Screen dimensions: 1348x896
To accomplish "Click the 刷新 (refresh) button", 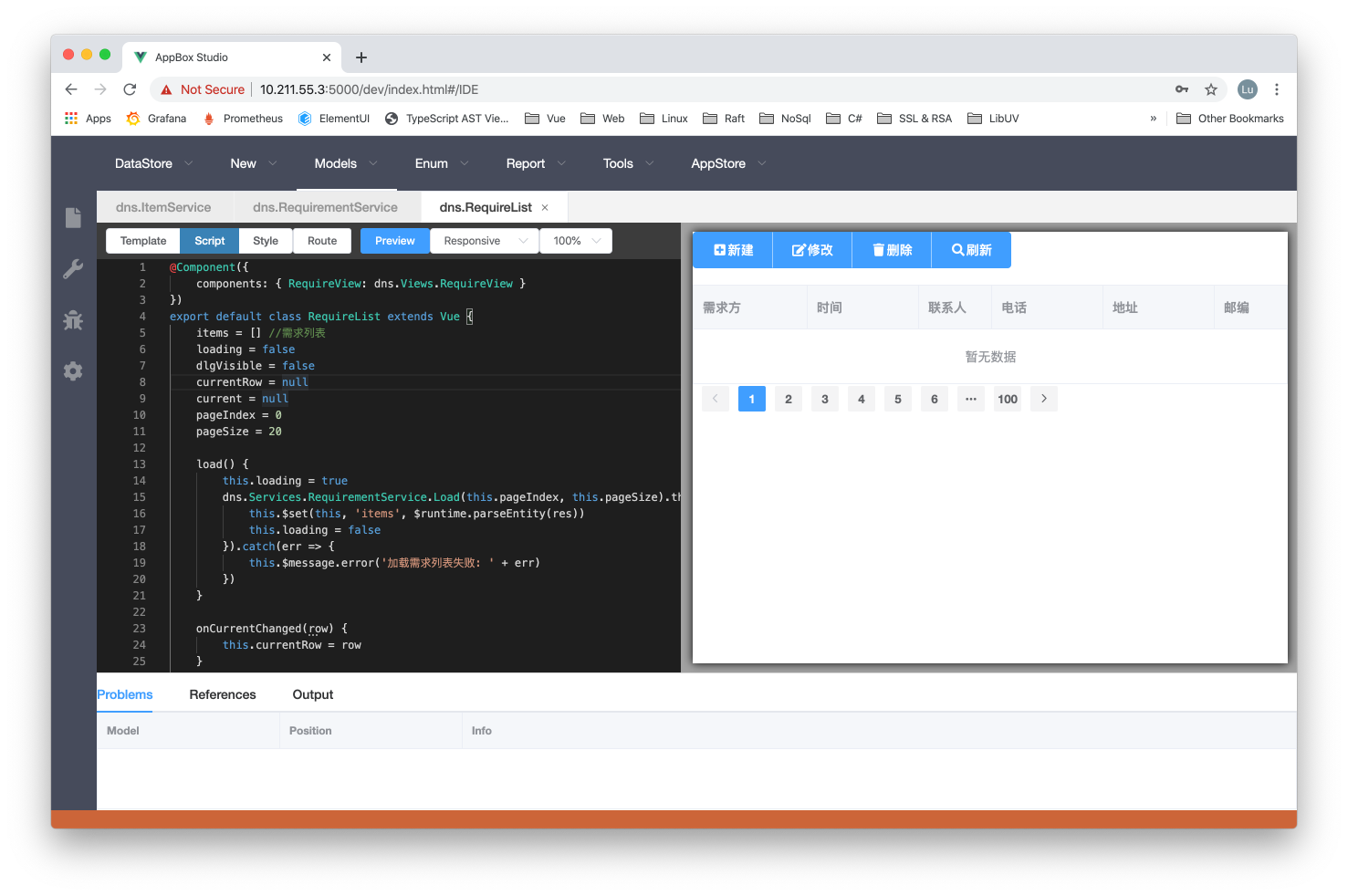I will coord(971,250).
